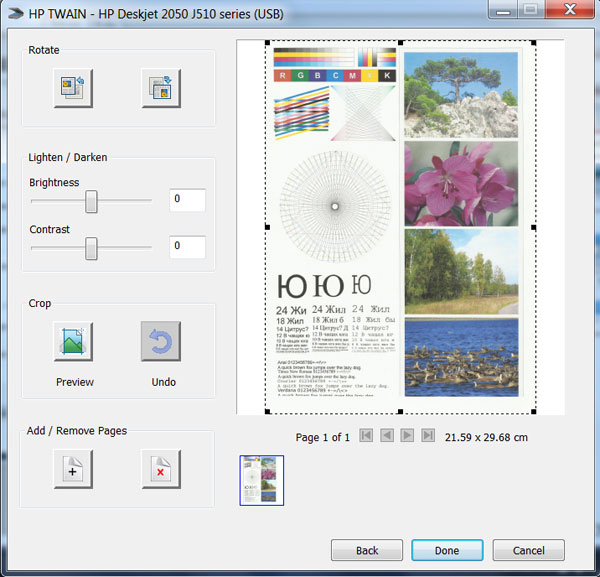Click the crop Preview icon button
This screenshot has height=577, width=600.
click(x=73, y=341)
